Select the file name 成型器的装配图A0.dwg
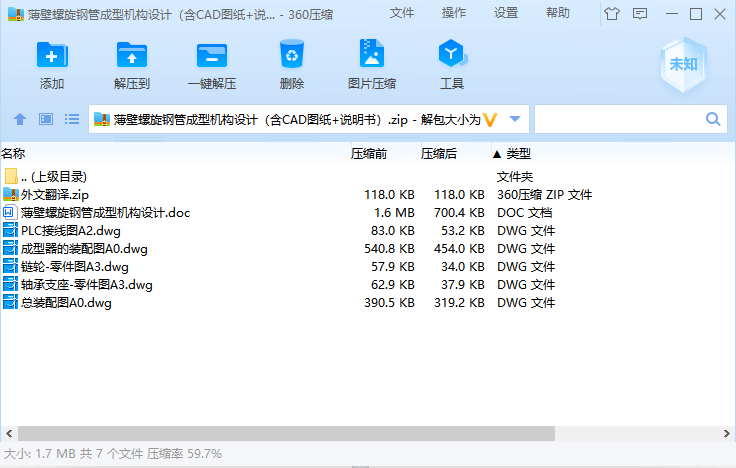Image resolution: width=736 pixels, height=468 pixels. click(84, 249)
